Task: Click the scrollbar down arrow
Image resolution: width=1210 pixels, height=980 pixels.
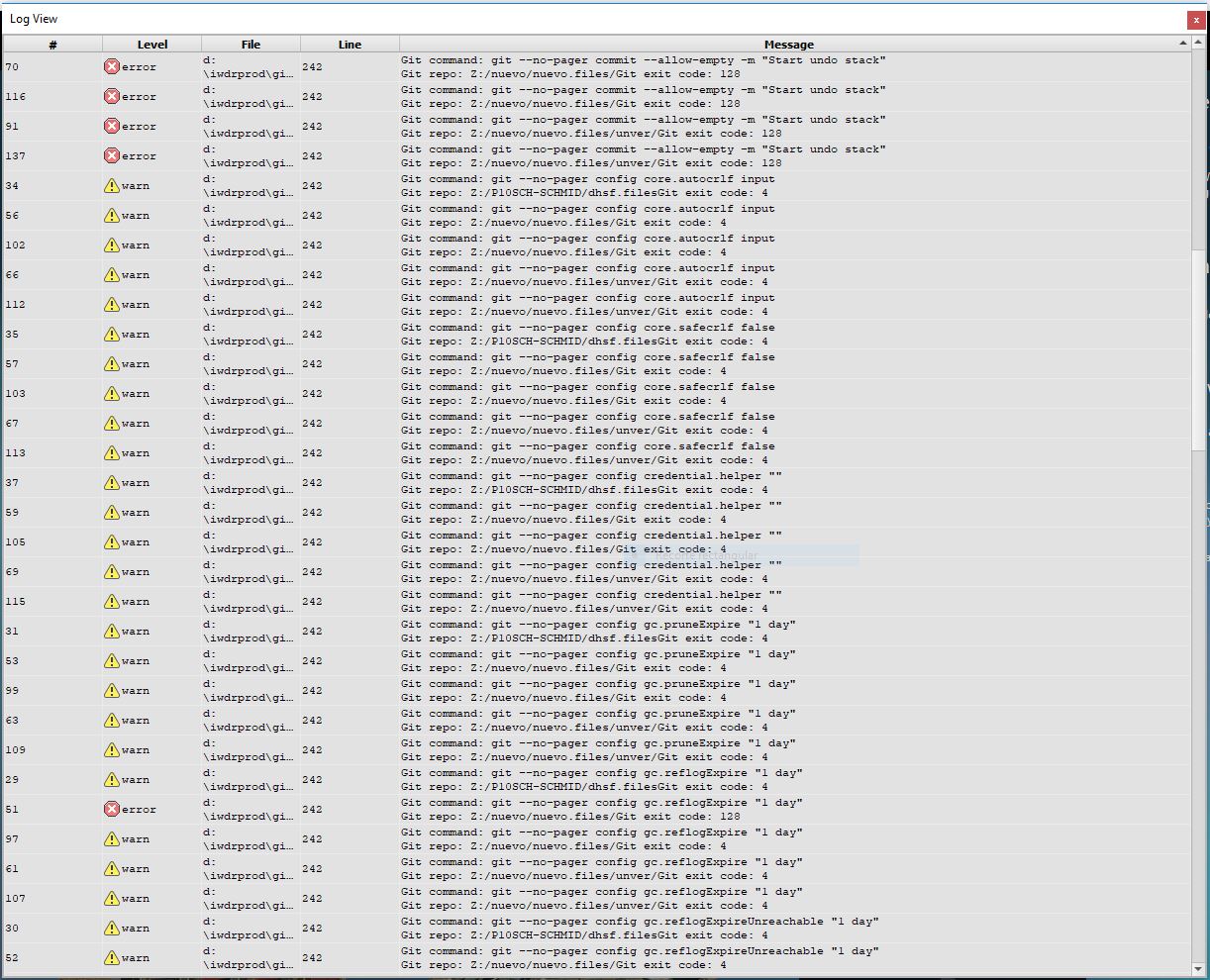Action: pos(1199,968)
